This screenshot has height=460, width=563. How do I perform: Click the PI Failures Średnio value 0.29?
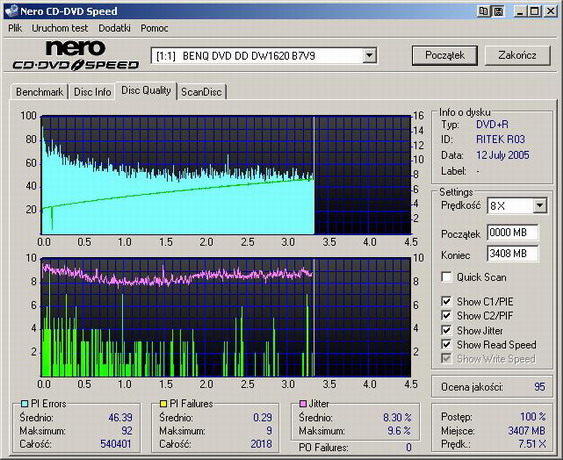[262, 417]
